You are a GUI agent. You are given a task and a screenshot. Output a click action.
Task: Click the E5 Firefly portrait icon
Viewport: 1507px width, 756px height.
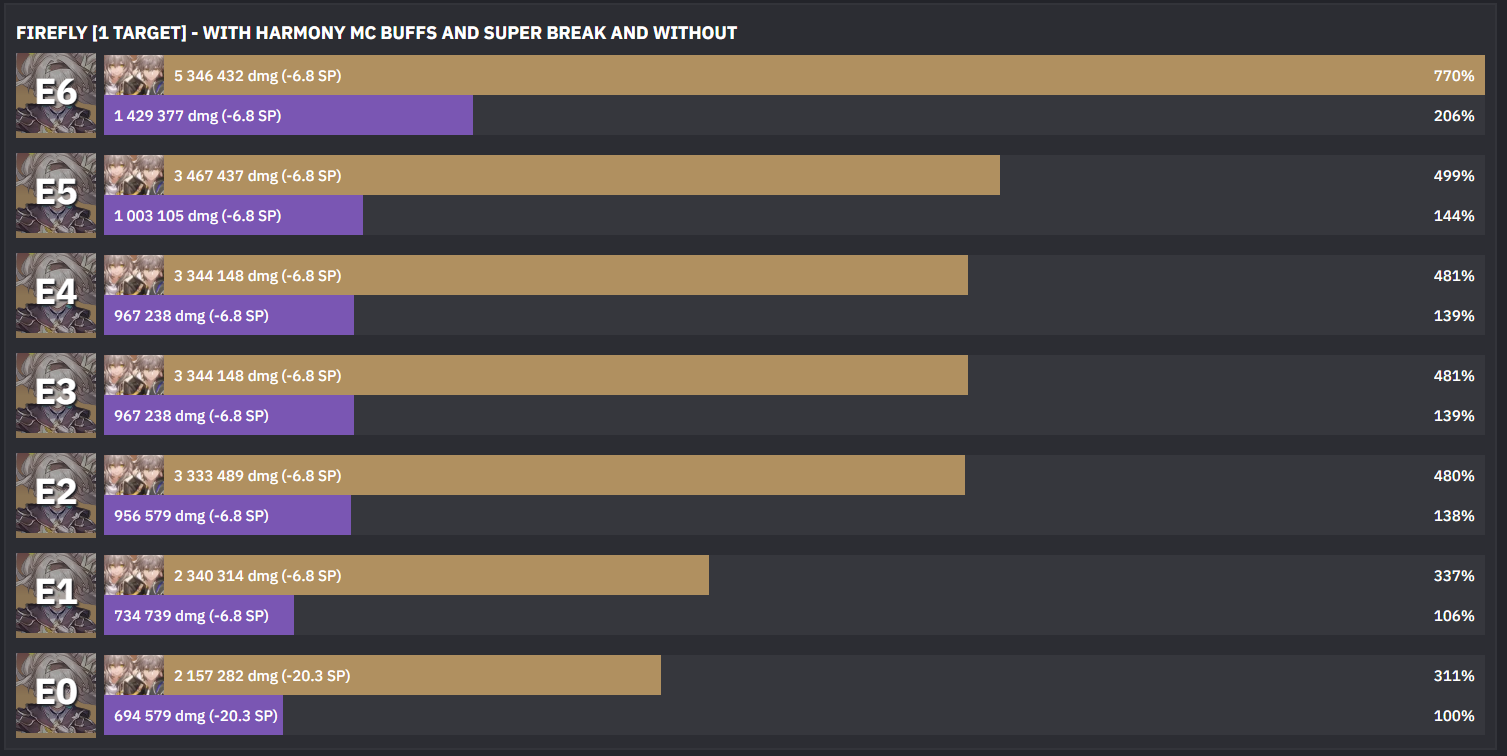tap(56, 195)
